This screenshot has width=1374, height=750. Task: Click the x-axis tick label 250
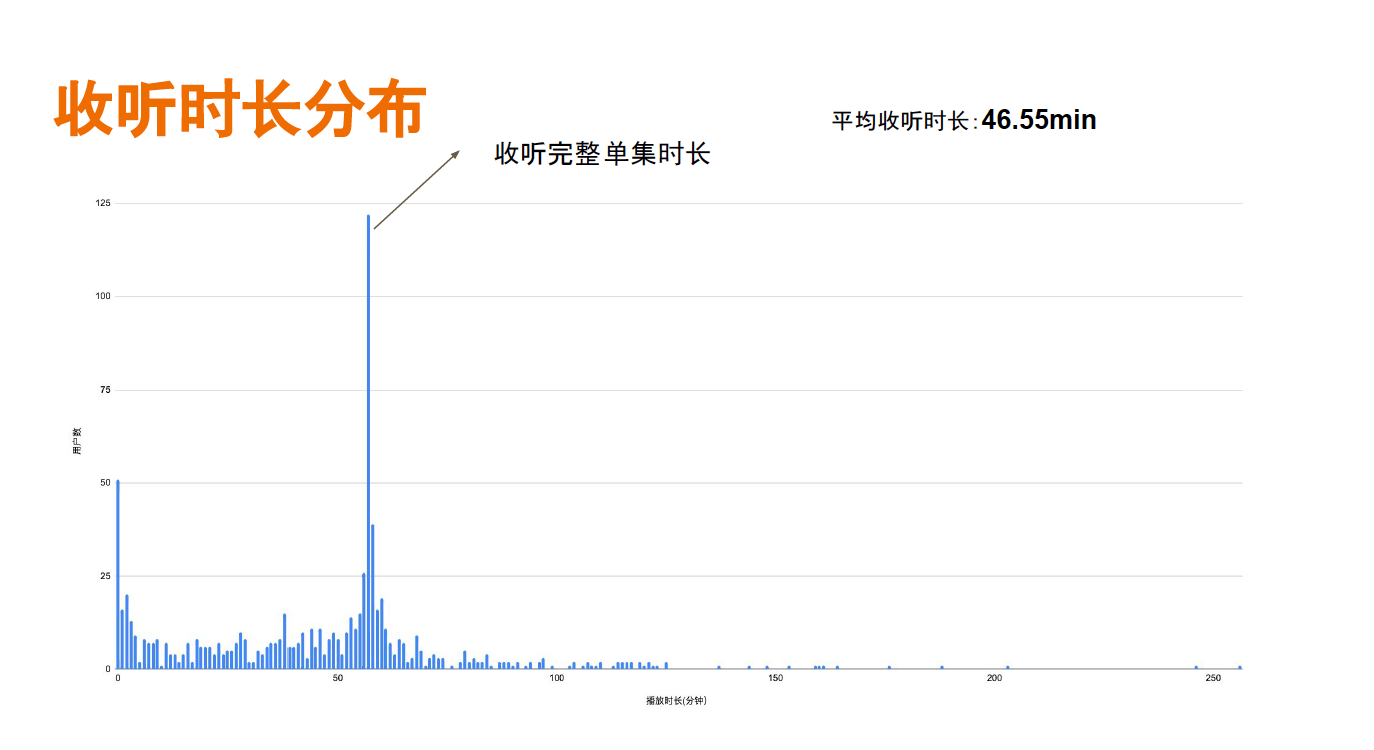(1214, 679)
